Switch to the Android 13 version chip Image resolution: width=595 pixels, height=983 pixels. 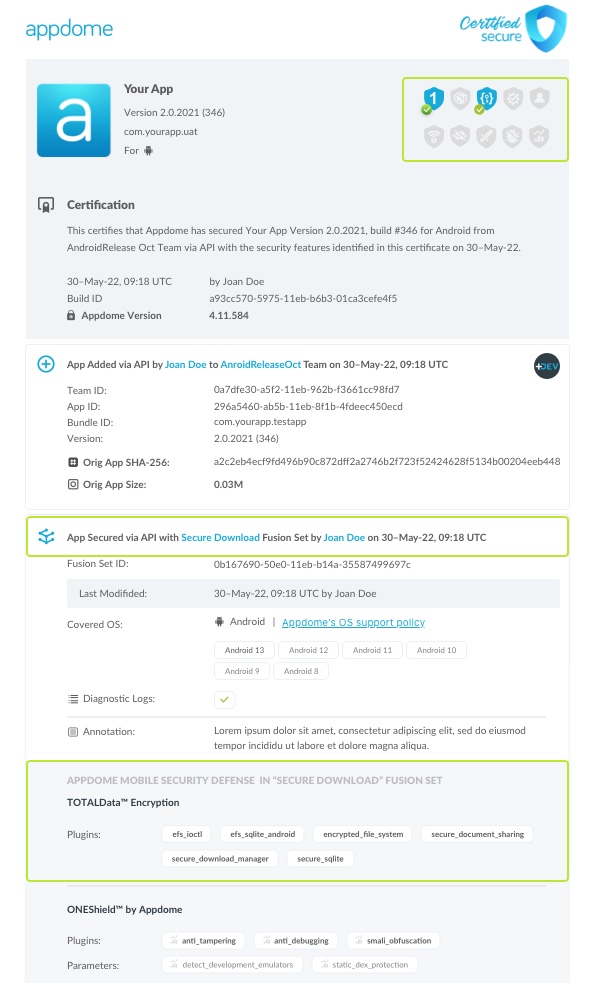pyautogui.click(x=243, y=650)
